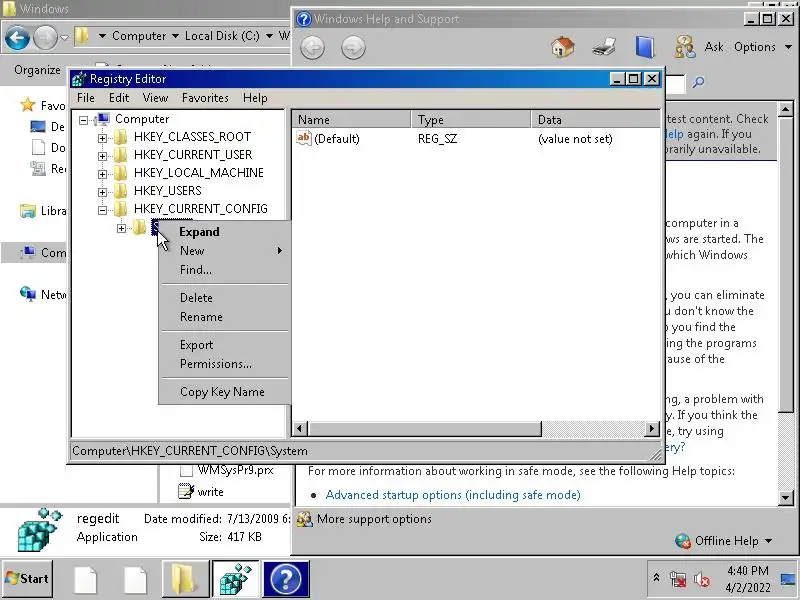Click the Favorites star in Explorer sidebar
Viewport: 800px width, 600px height.
[x=28, y=105]
